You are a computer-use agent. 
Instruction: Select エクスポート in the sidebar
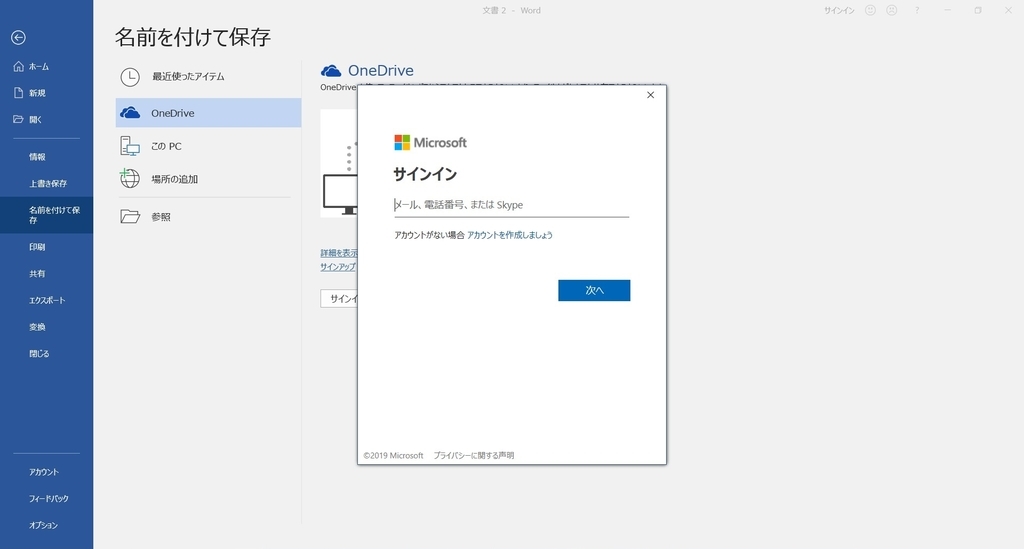pyautogui.click(x=46, y=300)
